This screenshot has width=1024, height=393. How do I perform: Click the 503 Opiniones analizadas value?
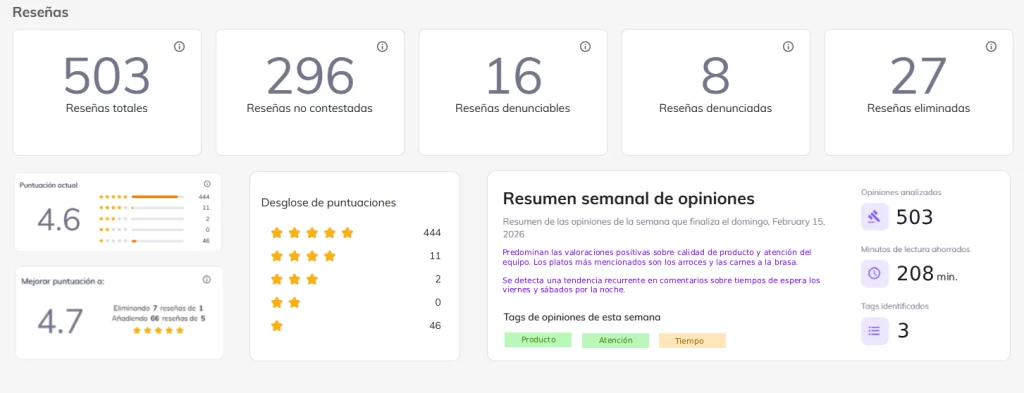[915, 217]
